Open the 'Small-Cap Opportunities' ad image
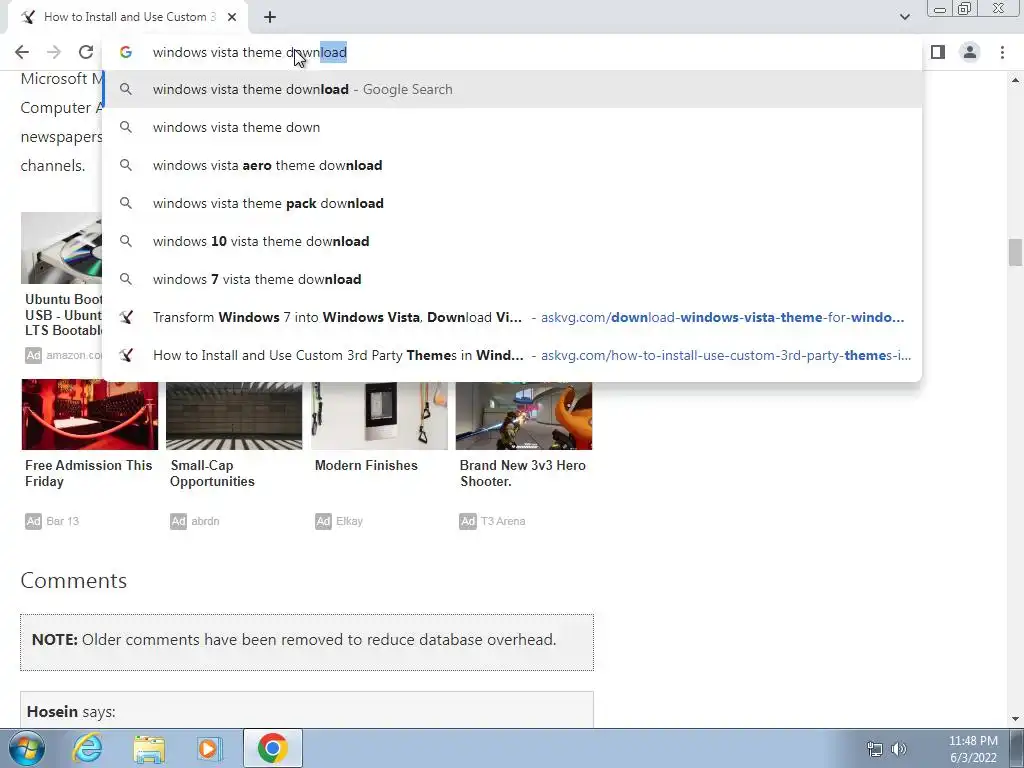The height and width of the screenshot is (768, 1024). [234, 415]
